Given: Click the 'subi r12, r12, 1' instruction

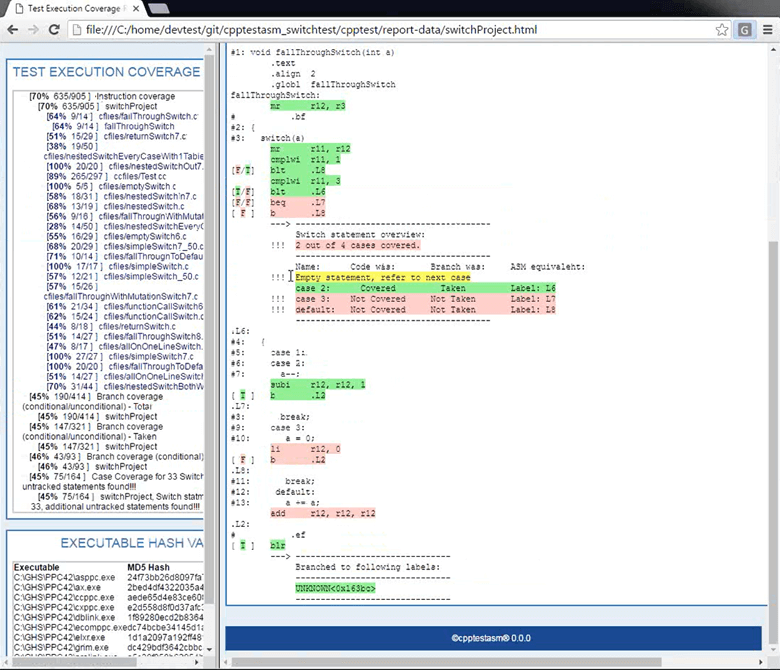Looking at the screenshot, I should pyautogui.click(x=317, y=385).
